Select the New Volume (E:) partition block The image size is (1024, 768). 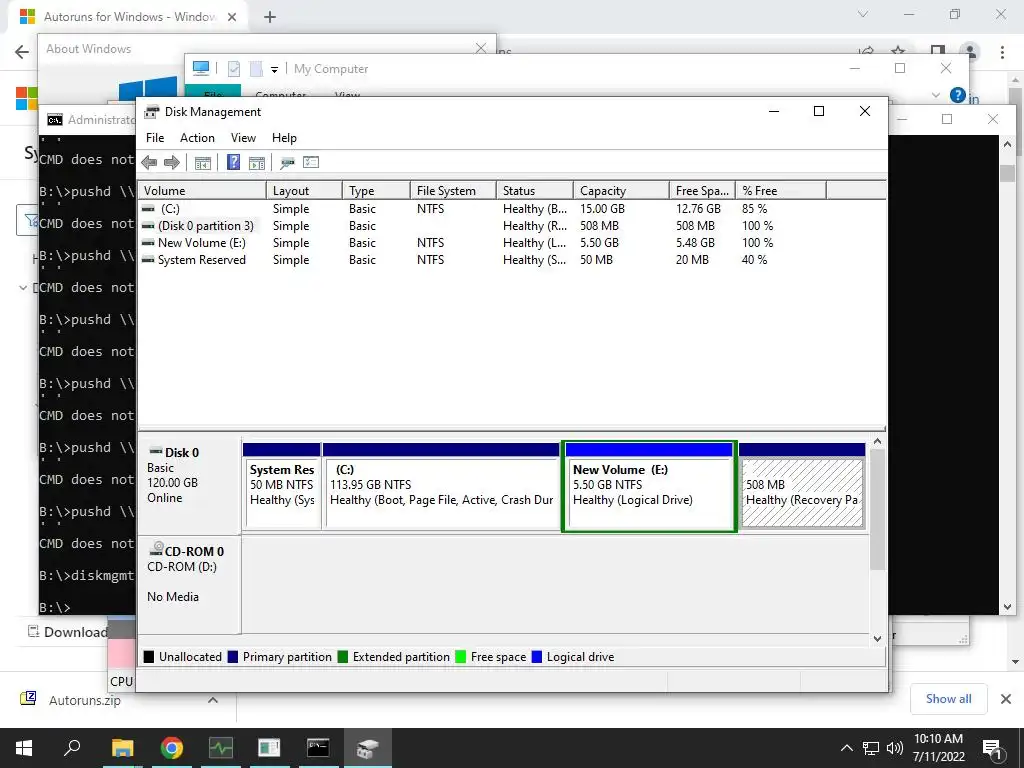pos(649,486)
